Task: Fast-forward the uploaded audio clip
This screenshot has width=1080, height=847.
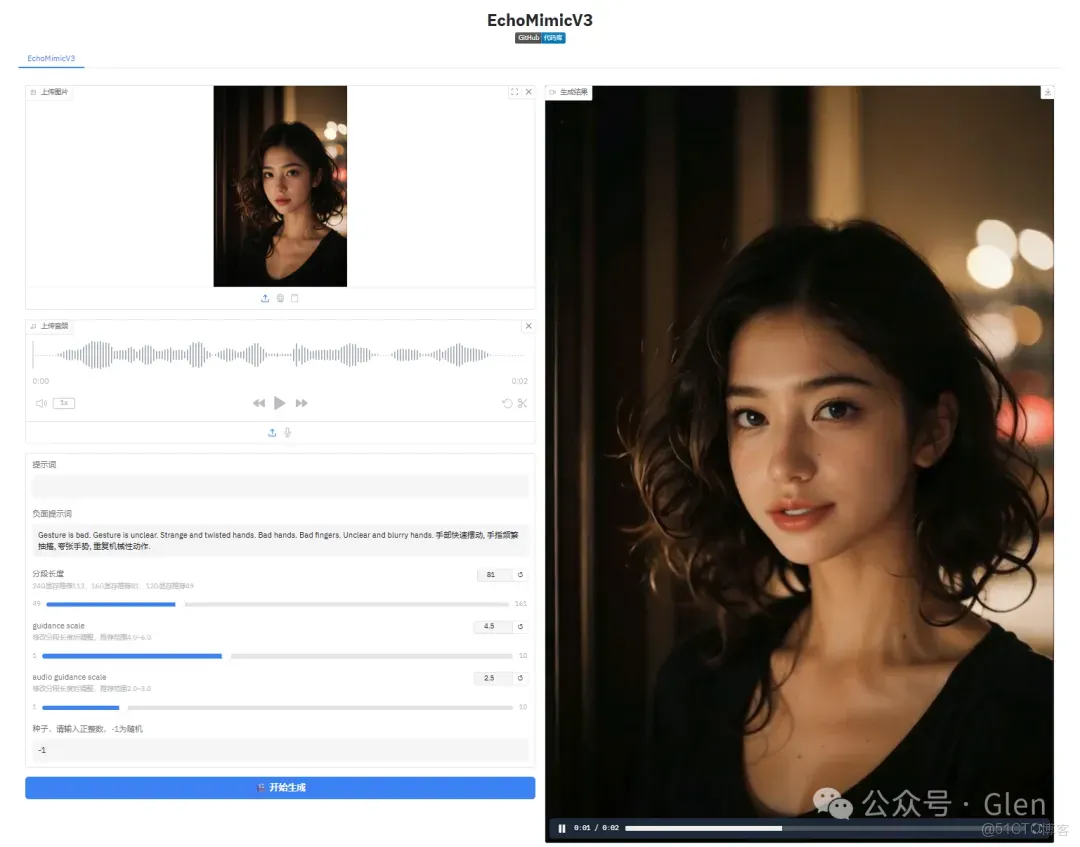Action: pos(302,403)
